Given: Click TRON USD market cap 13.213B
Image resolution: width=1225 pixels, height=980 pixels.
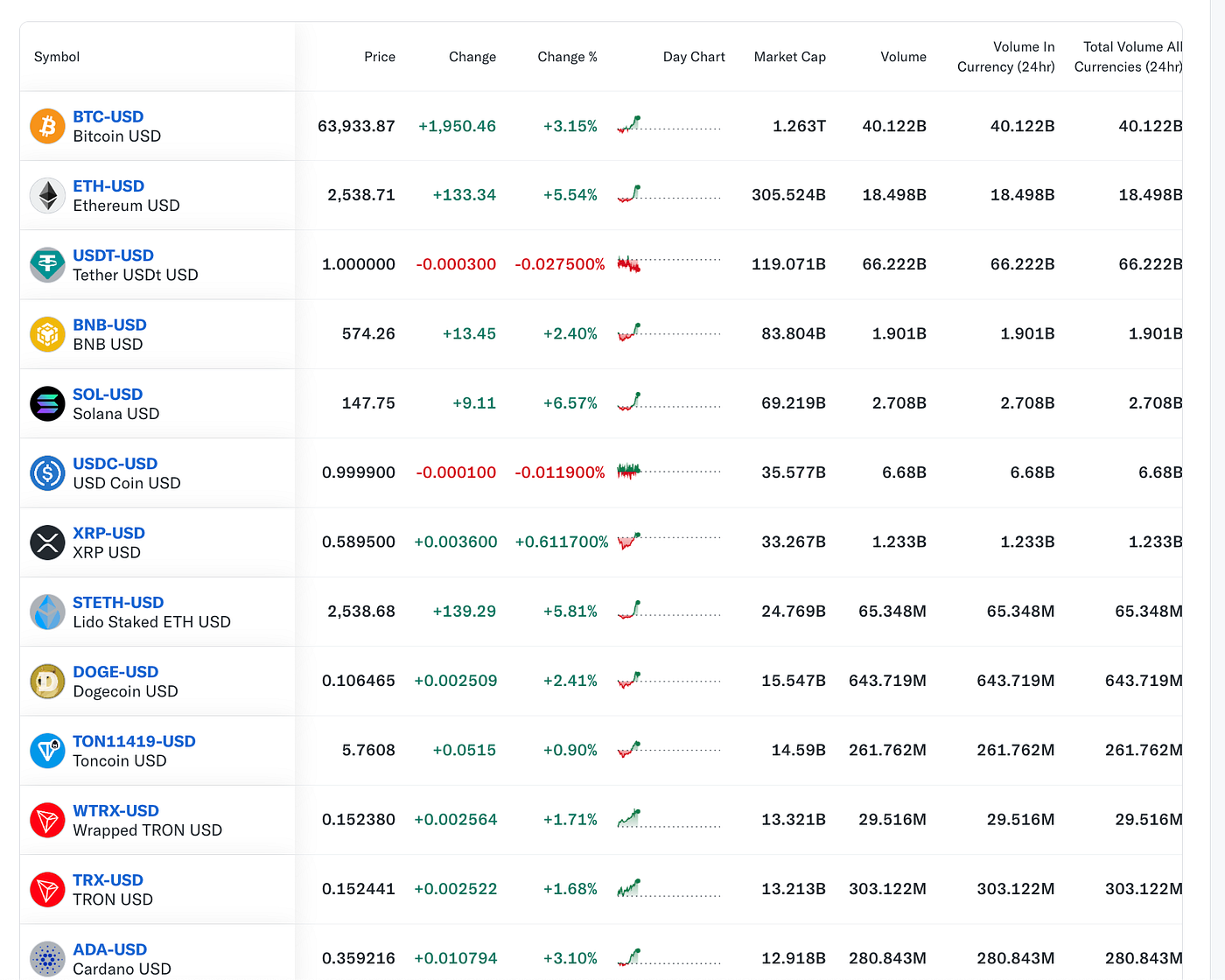Looking at the screenshot, I should coord(794,889).
